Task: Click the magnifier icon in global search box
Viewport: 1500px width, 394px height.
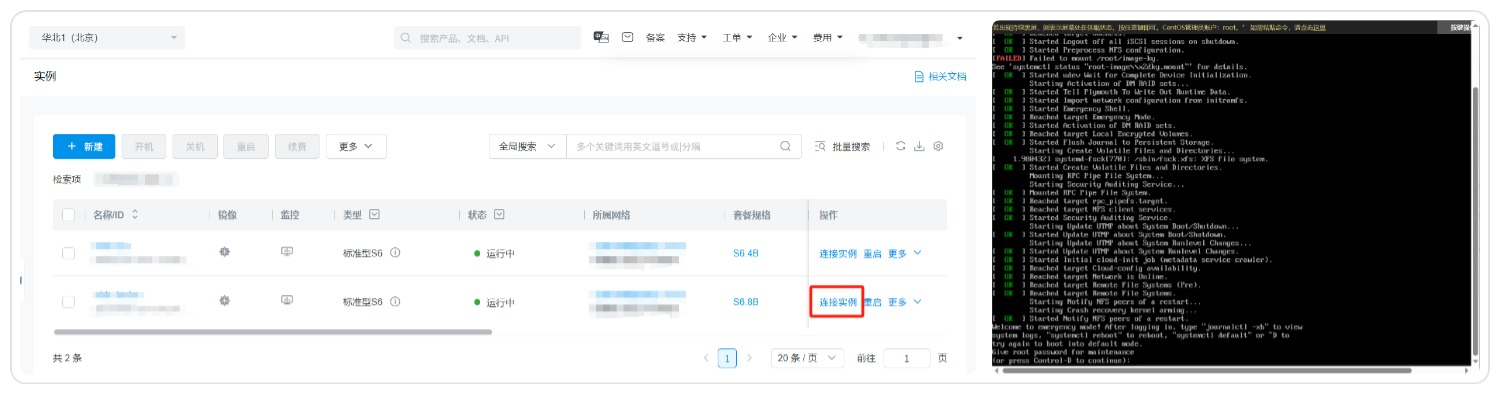Action: pos(406,38)
